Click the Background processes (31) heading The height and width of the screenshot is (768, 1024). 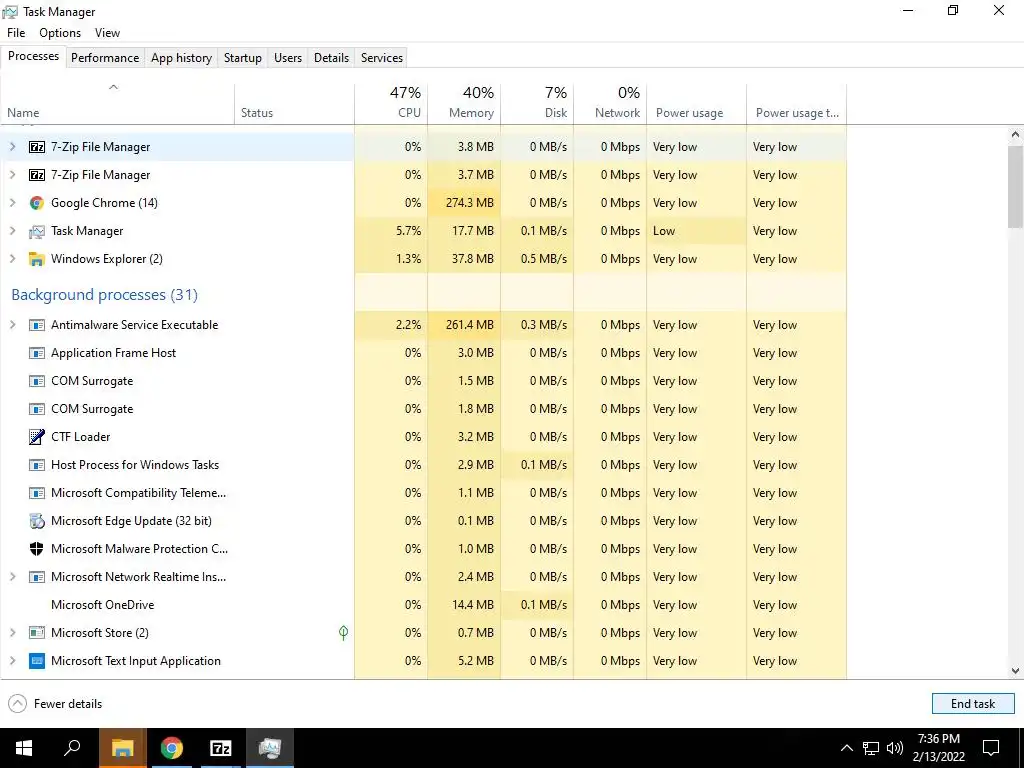pyautogui.click(x=104, y=295)
